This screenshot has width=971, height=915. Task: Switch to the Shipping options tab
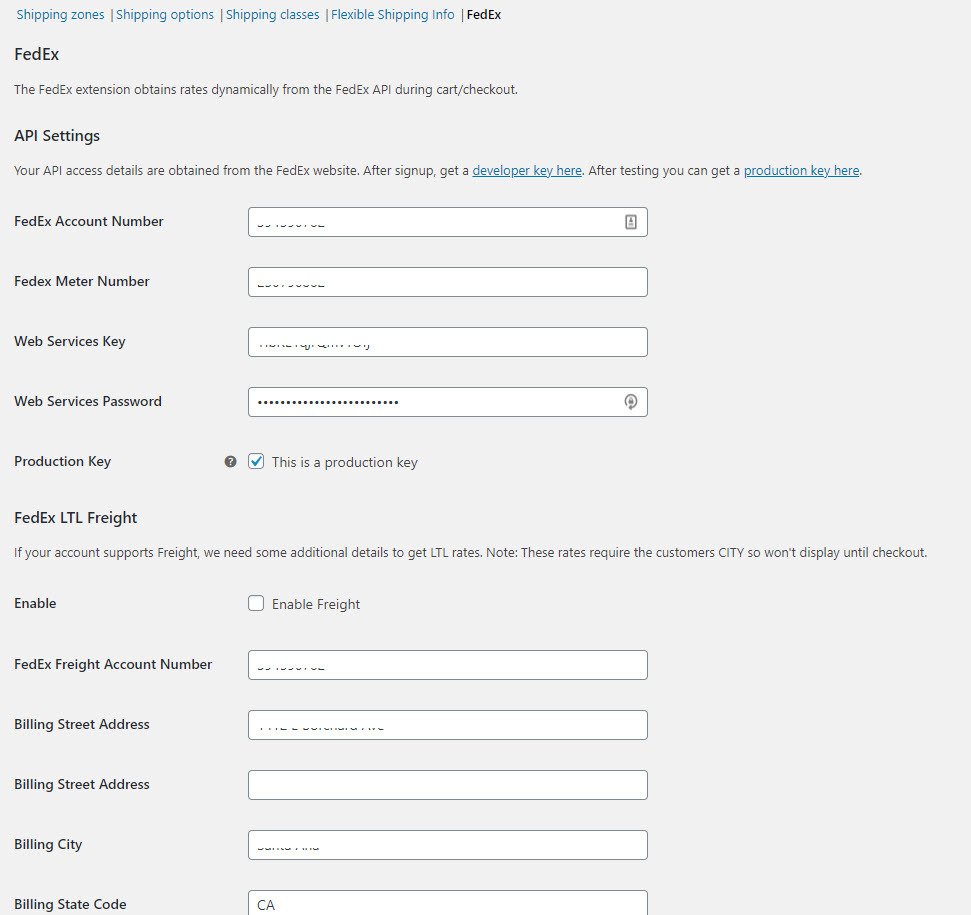pos(165,14)
